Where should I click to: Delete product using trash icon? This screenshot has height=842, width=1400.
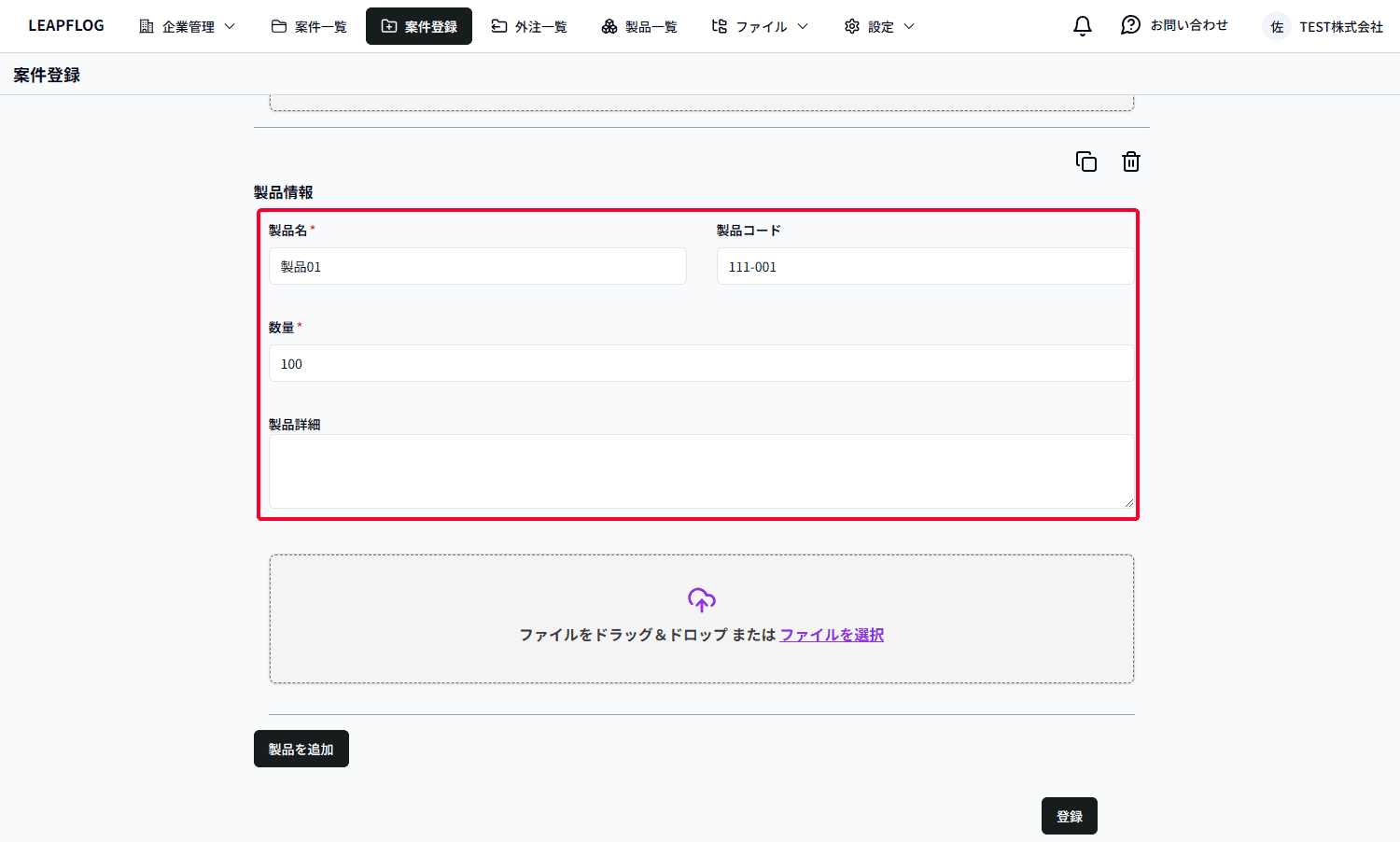coord(1130,161)
